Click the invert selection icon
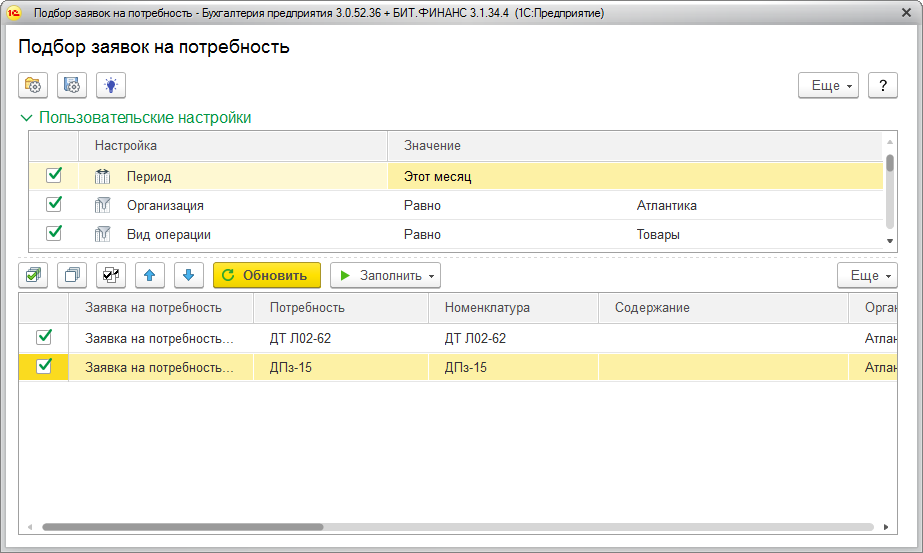Image resolution: width=923 pixels, height=553 pixels. click(111, 275)
